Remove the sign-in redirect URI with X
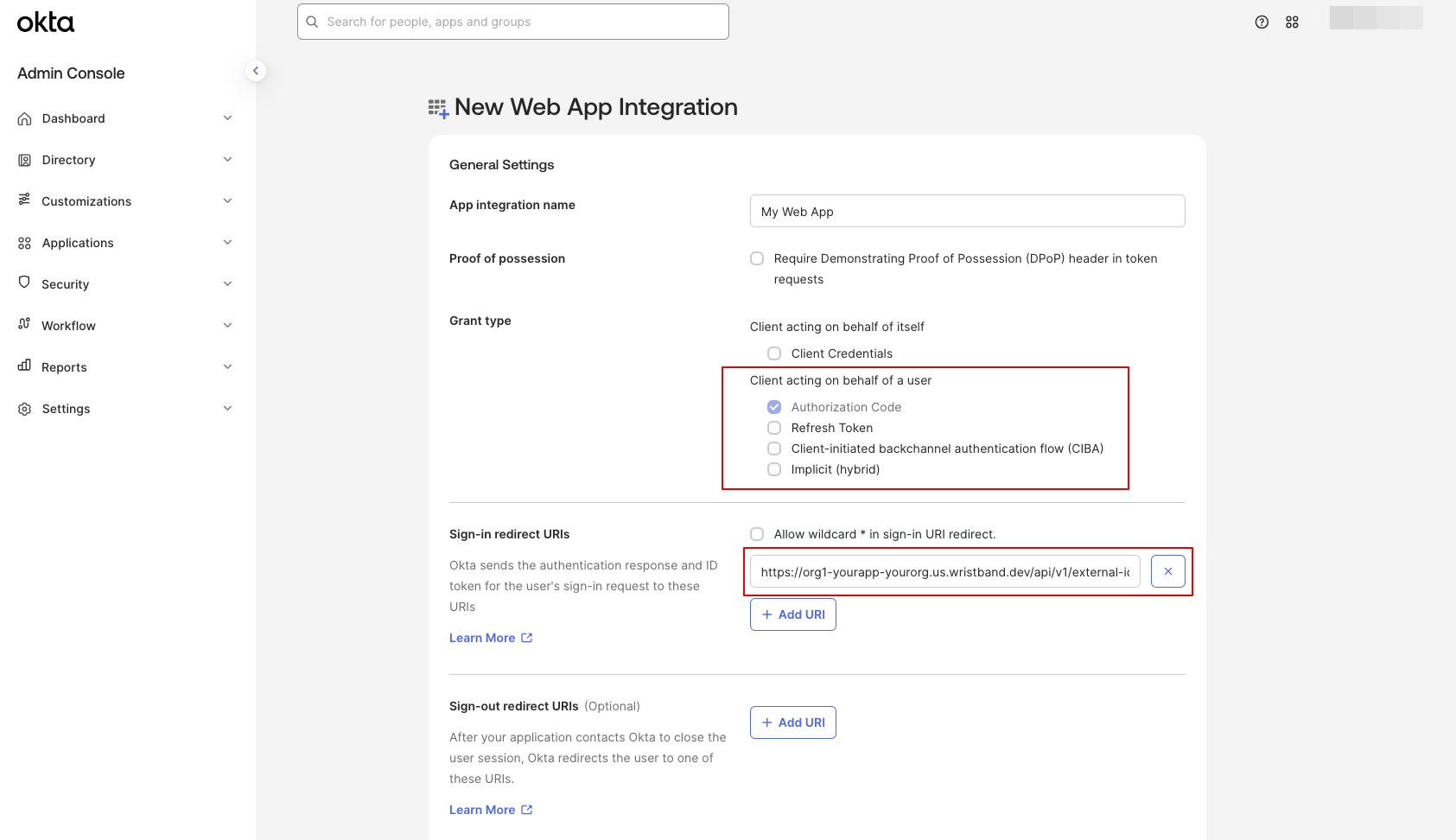The height and width of the screenshot is (840, 1456). [x=1168, y=571]
